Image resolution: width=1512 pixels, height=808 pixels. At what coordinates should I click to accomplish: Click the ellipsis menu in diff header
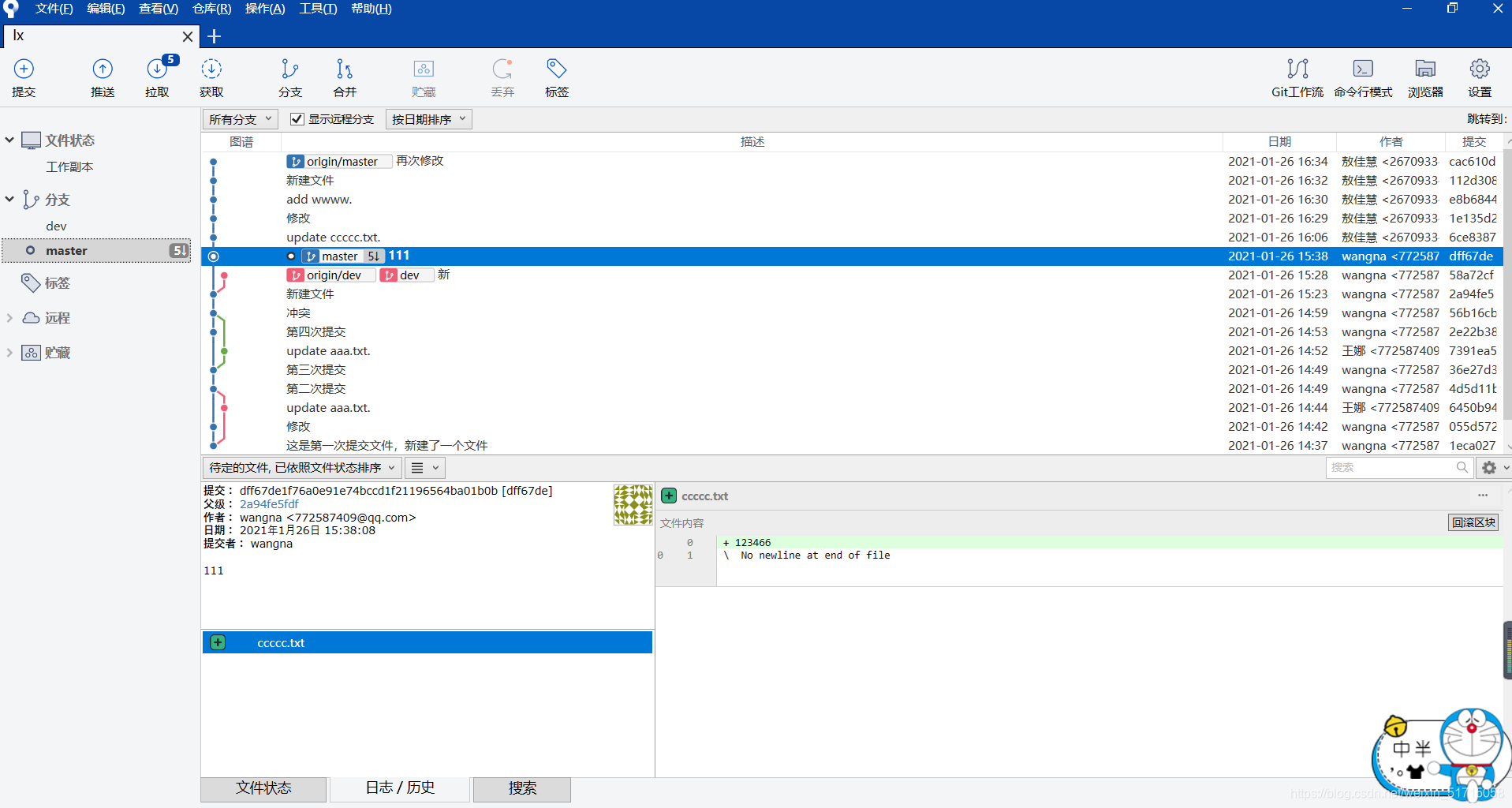point(1483,496)
